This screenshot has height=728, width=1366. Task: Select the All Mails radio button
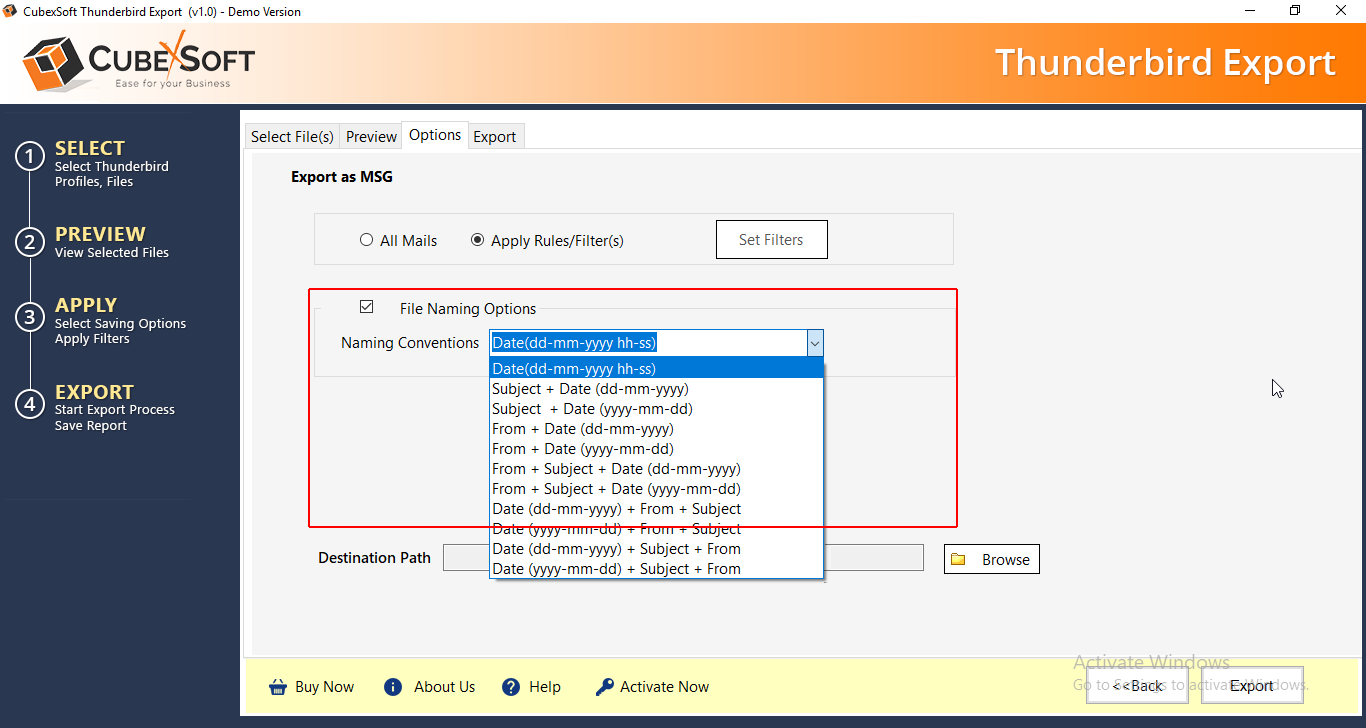coord(366,240)
